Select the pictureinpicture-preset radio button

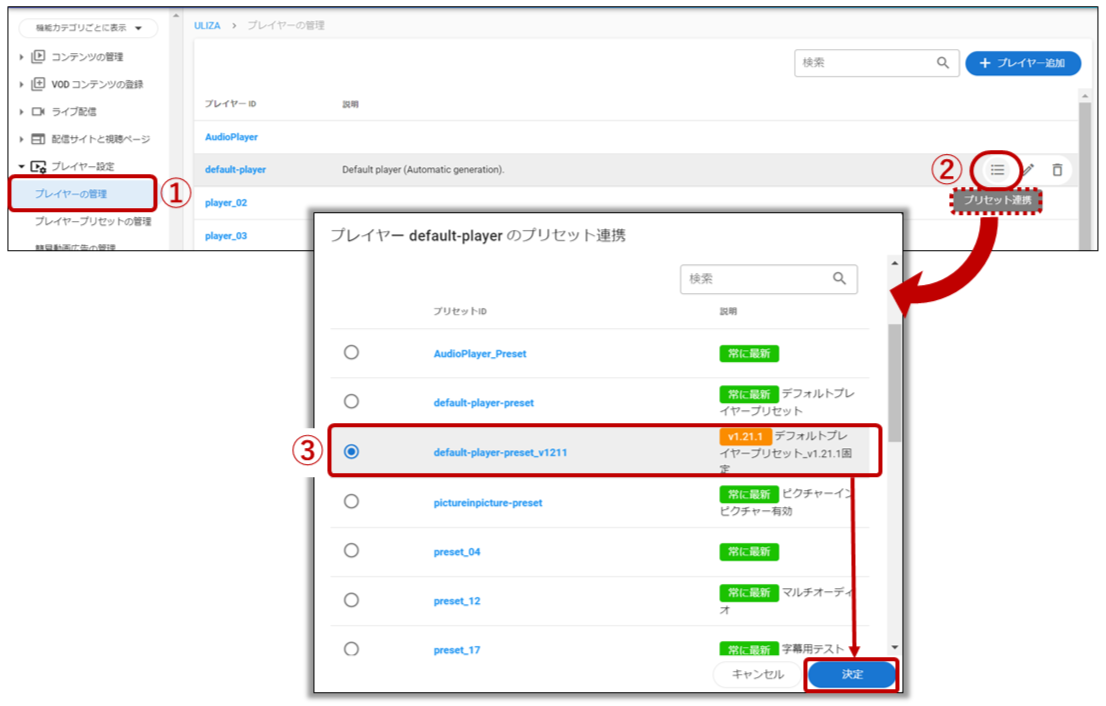pos(351,501)
